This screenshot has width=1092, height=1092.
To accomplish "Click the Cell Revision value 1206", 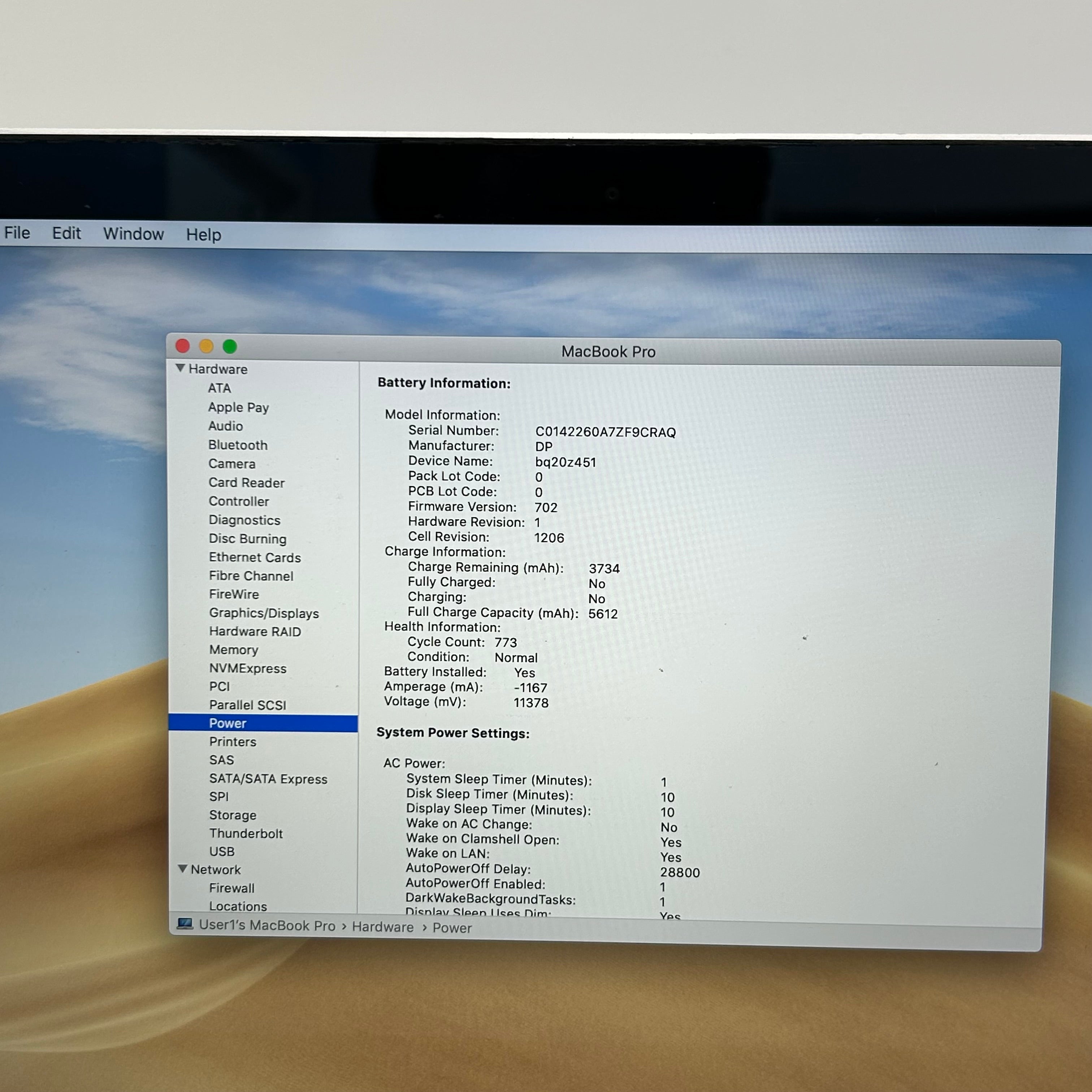I will click(549, 538).
